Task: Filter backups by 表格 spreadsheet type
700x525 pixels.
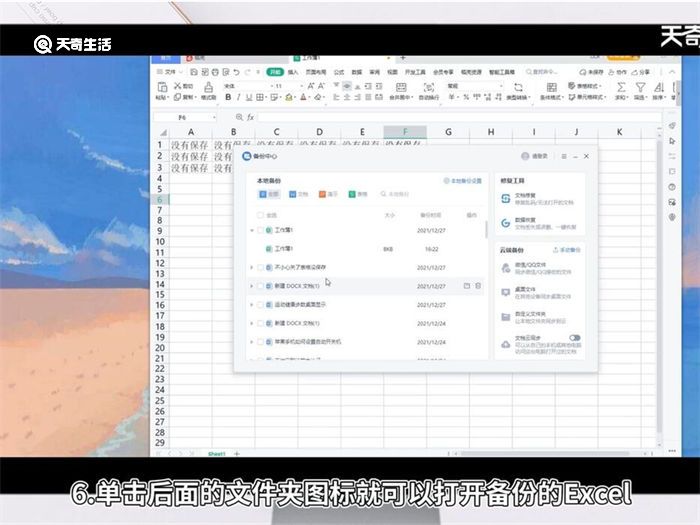Action: point(358,194)
